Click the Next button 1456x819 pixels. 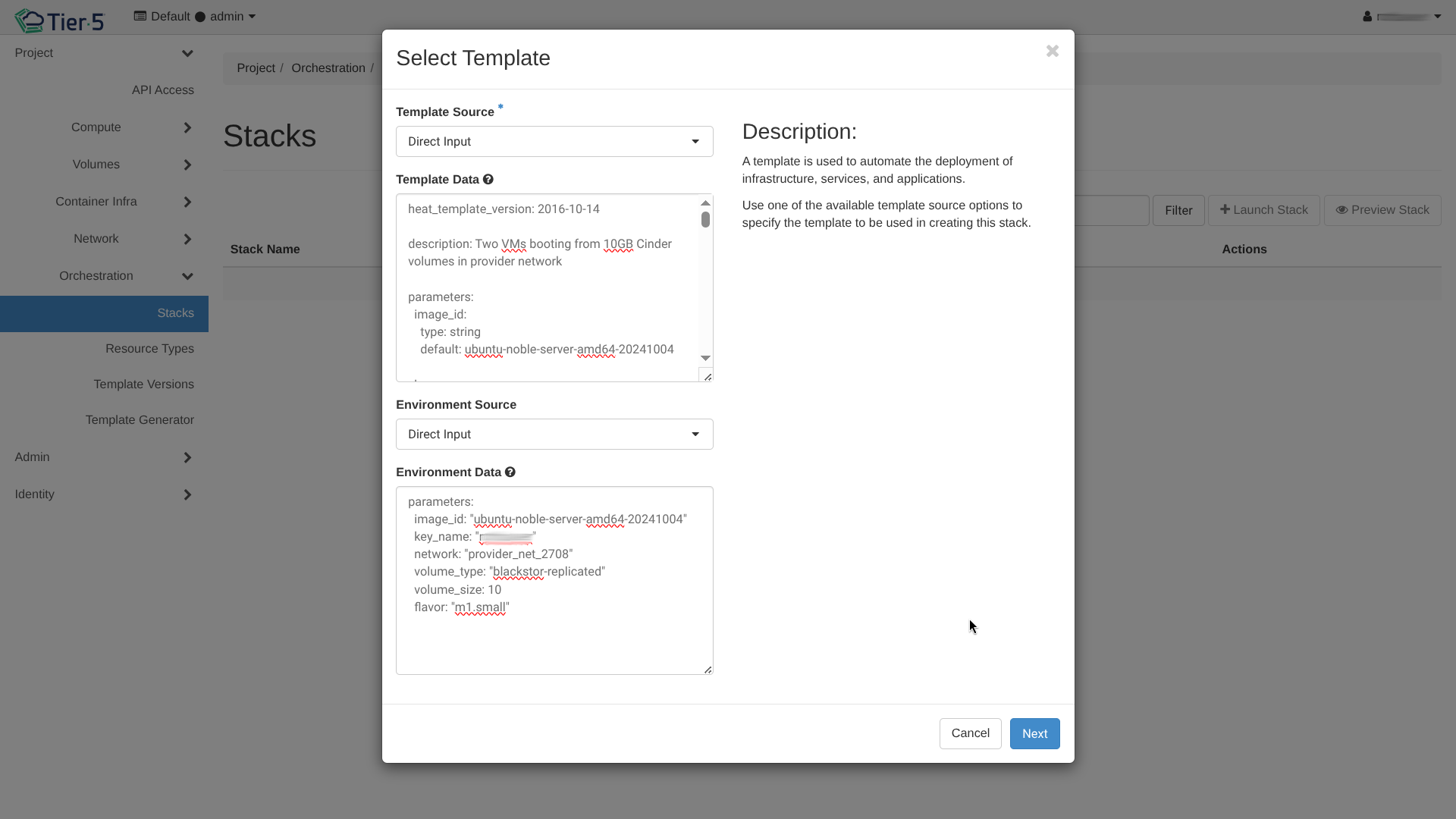1034,733
